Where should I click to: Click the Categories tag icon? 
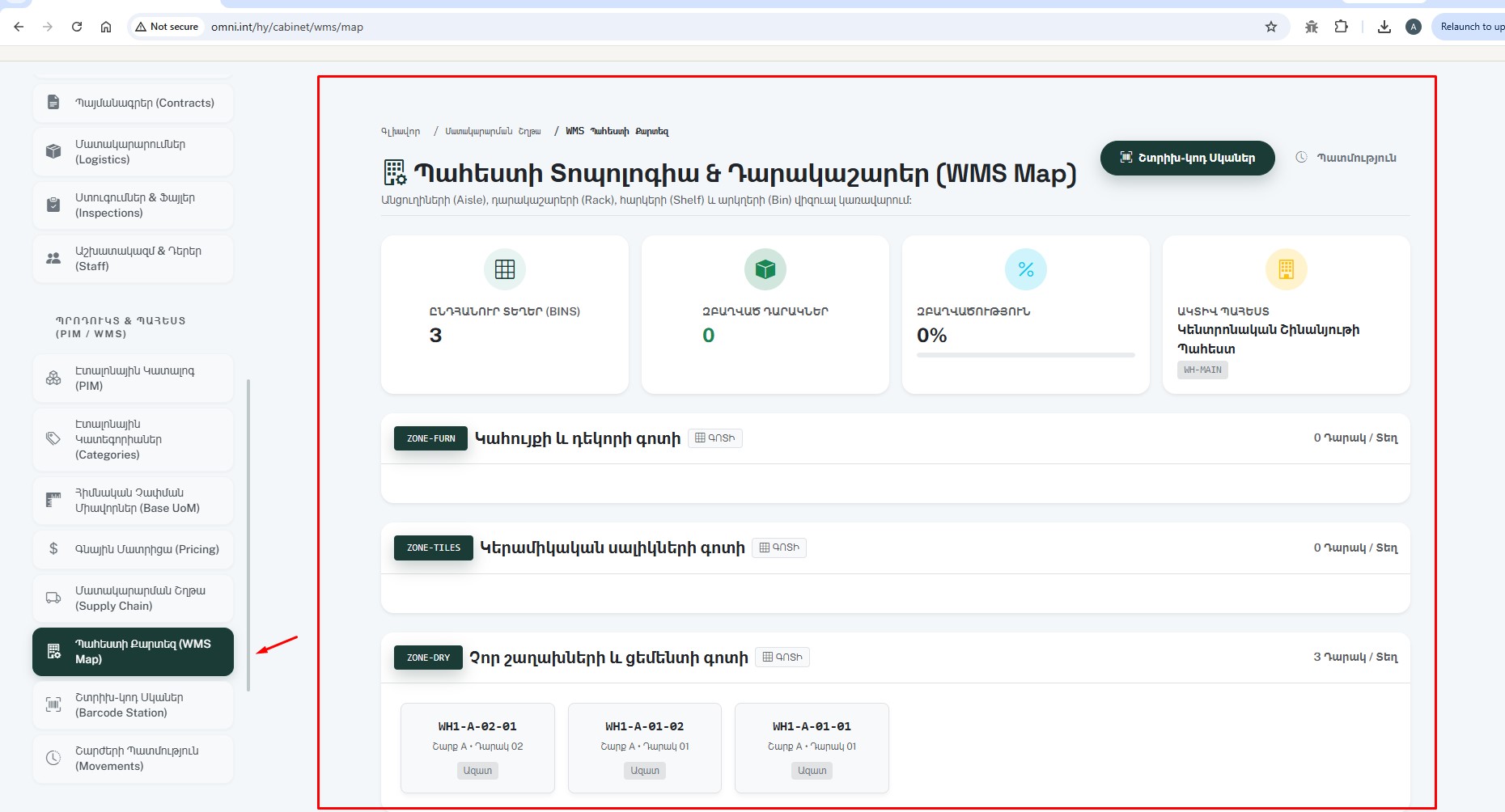tap(53, 438)
